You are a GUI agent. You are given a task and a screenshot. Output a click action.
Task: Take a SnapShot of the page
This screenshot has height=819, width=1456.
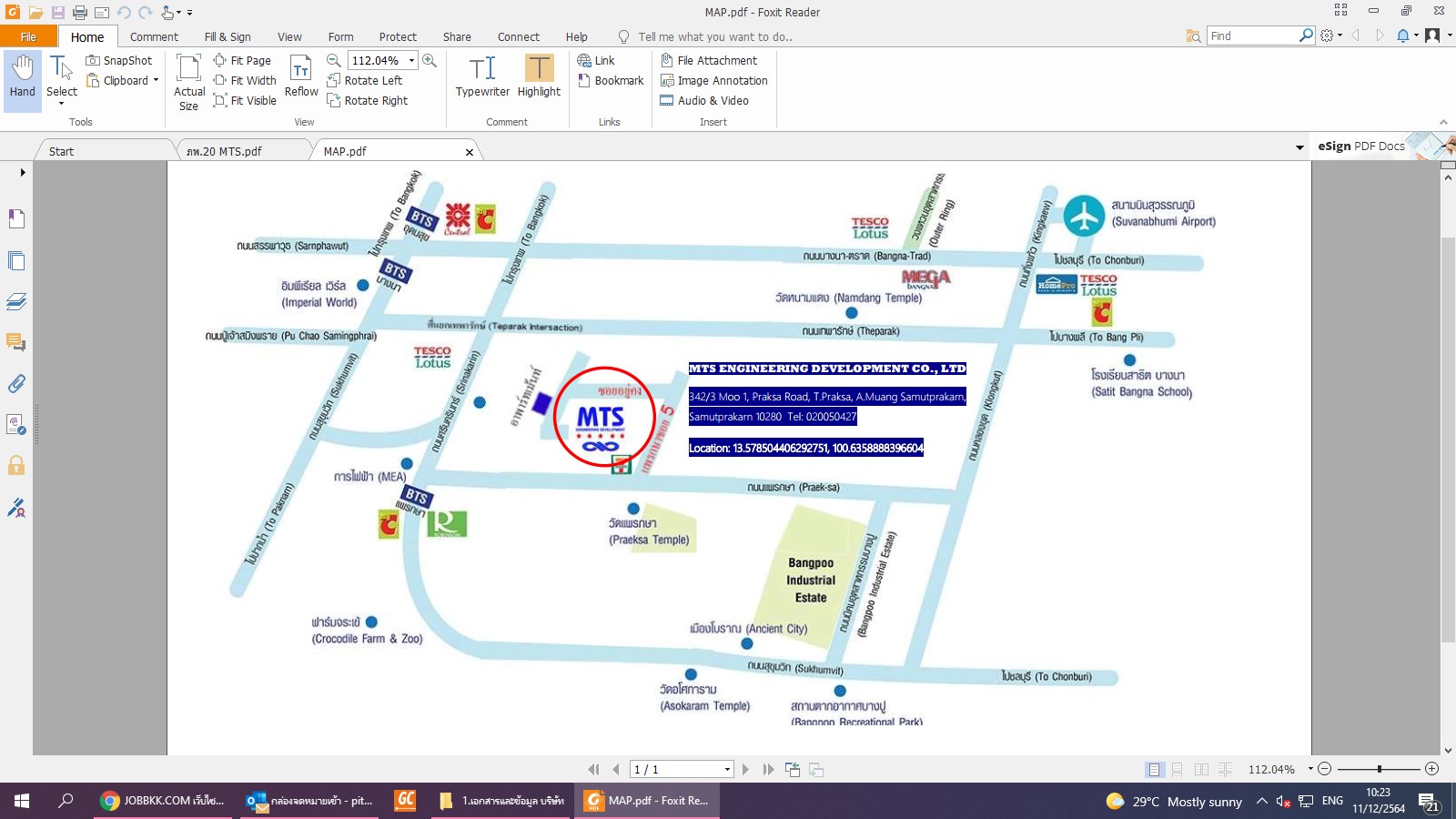coord(119,60)
